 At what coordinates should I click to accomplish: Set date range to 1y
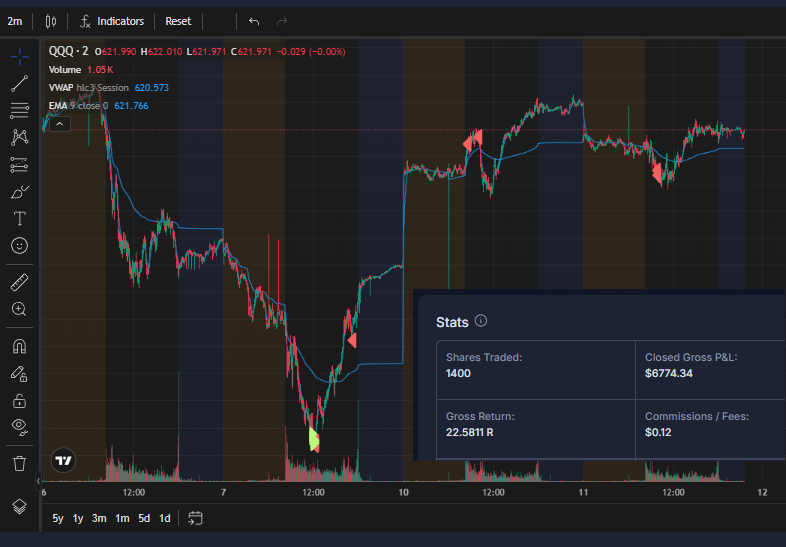coord(78,518)
